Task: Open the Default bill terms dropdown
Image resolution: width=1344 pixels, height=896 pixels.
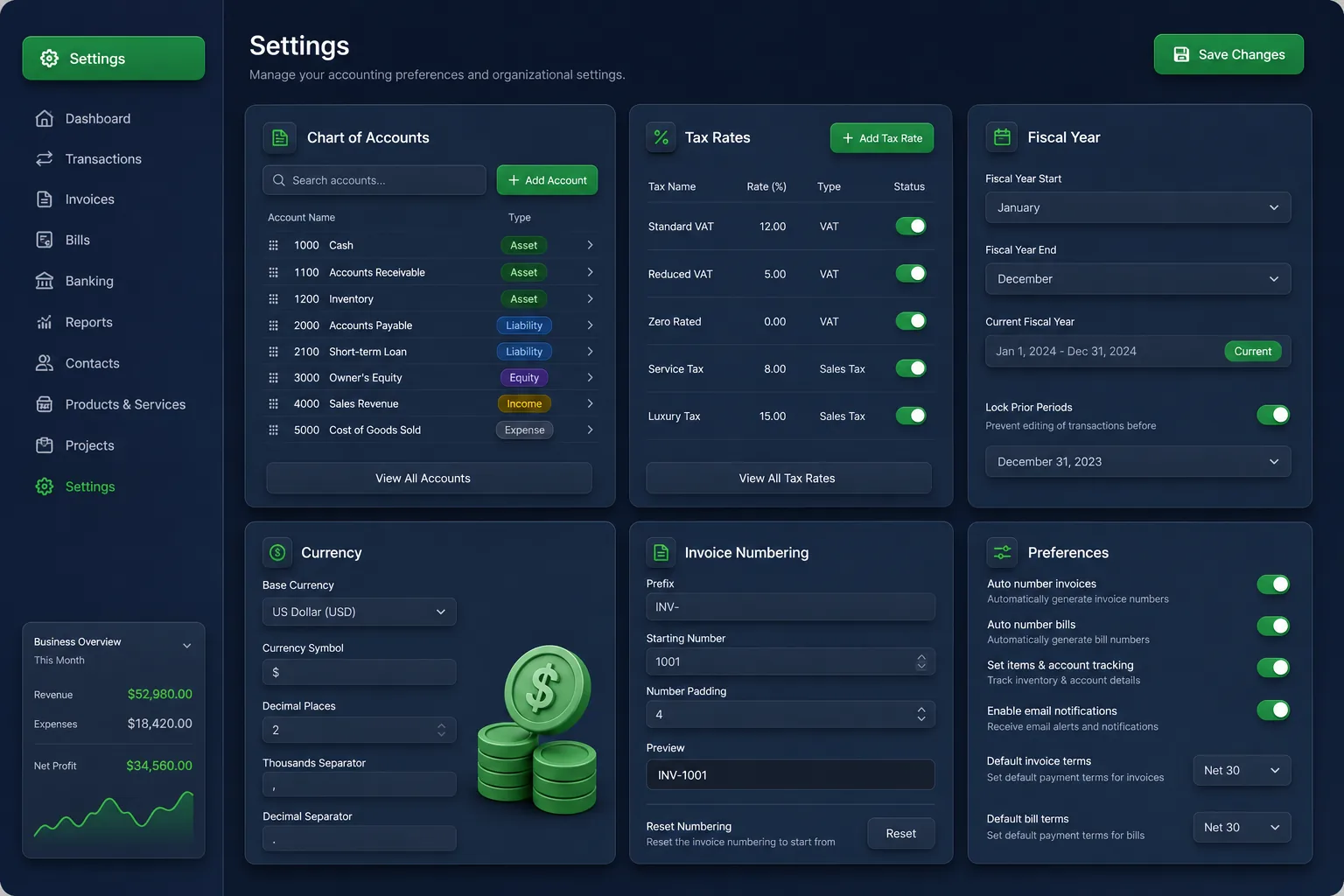Action: (x=1242, y=827)
